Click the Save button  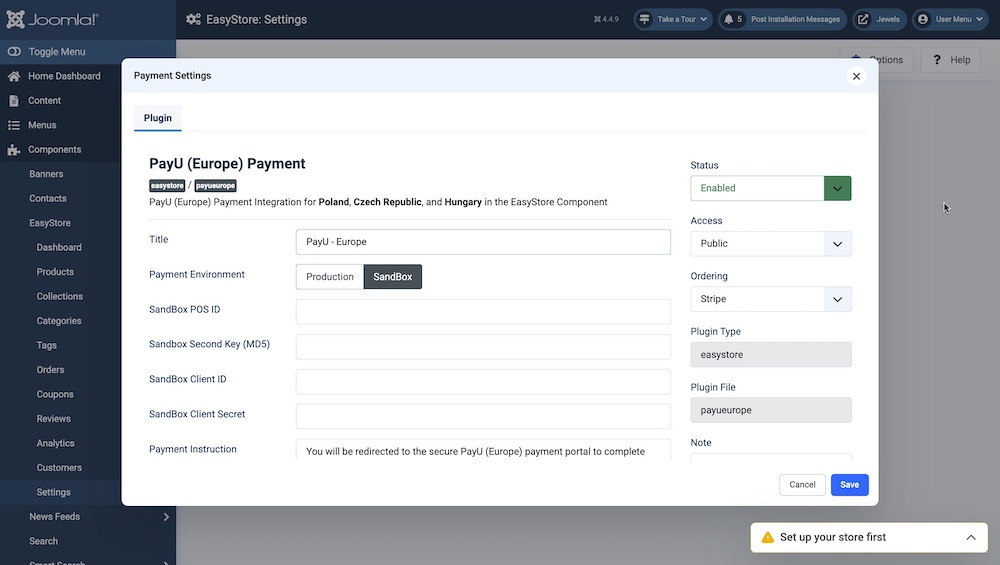[849, 485]
